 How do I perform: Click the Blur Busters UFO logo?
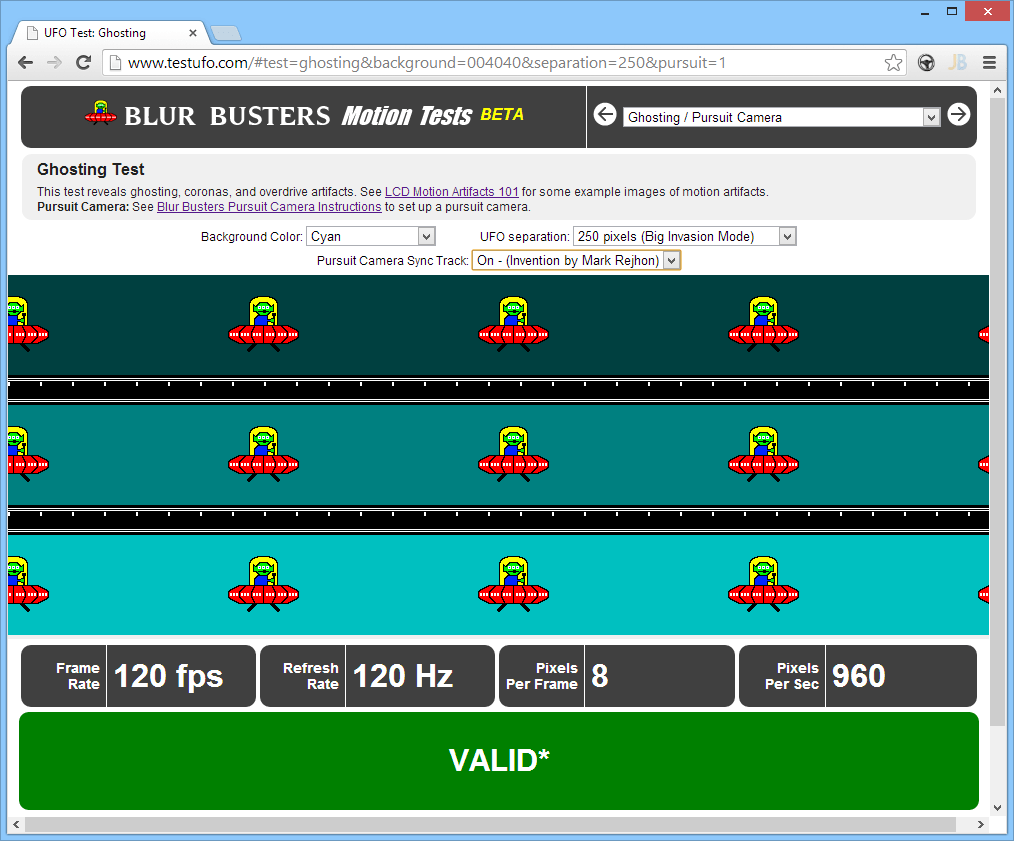[x=100, y=113]
